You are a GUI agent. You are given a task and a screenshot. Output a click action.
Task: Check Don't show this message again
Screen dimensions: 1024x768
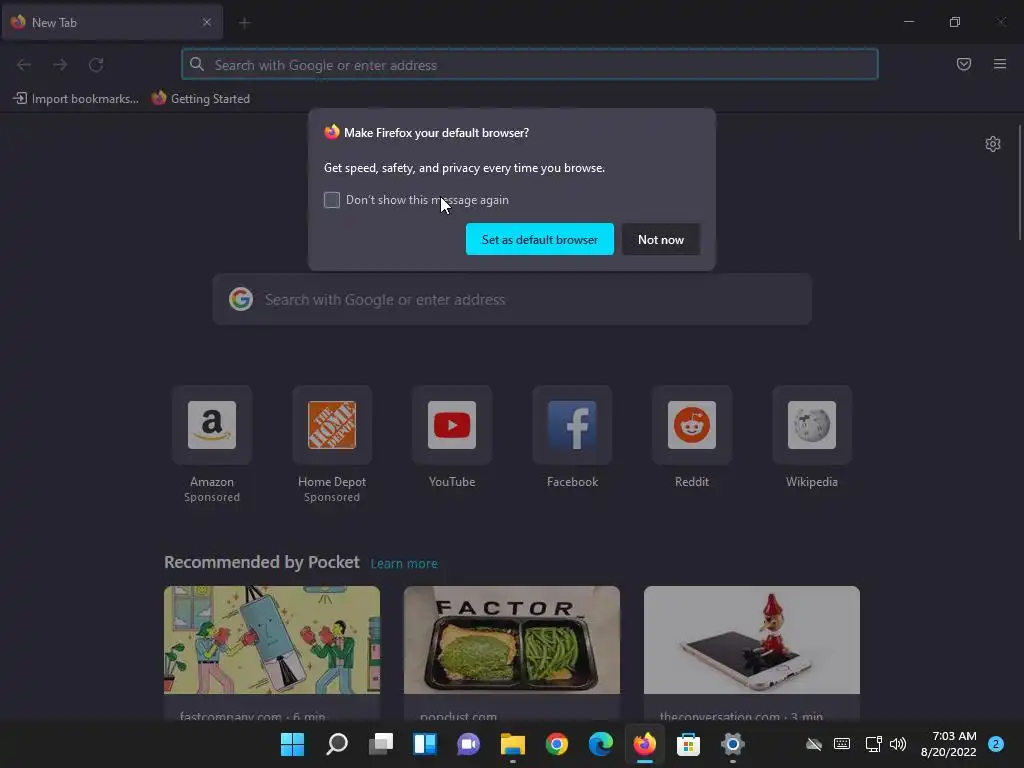click(332, 200)
